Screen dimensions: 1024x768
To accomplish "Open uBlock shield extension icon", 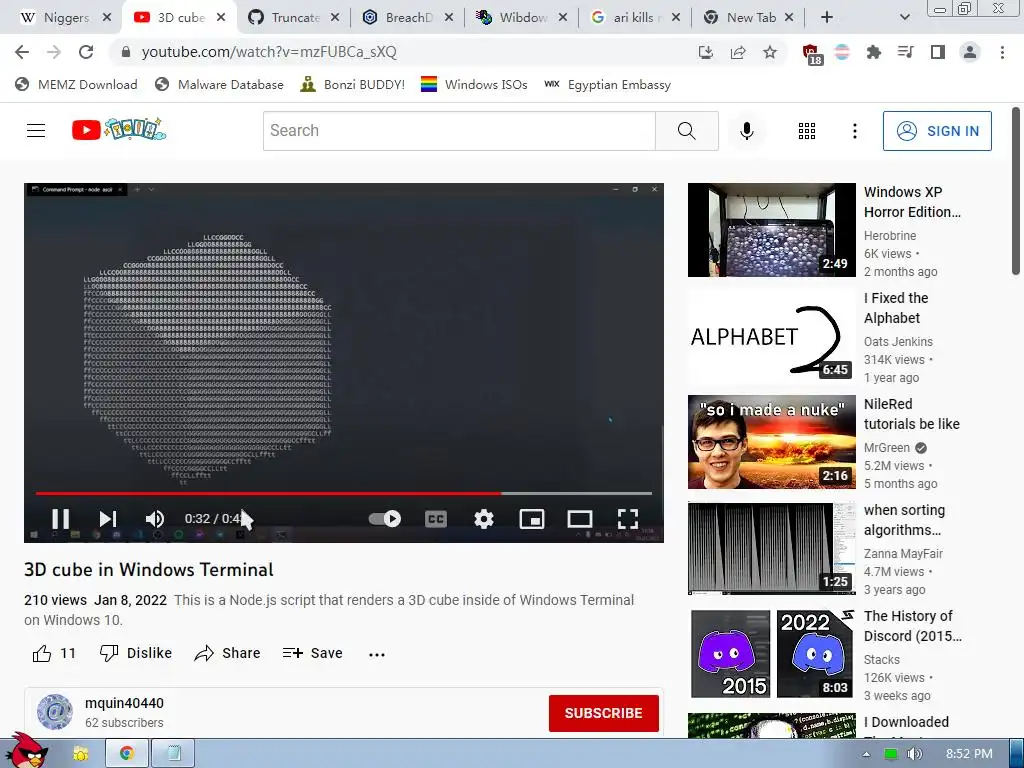I will pos(811,54).
